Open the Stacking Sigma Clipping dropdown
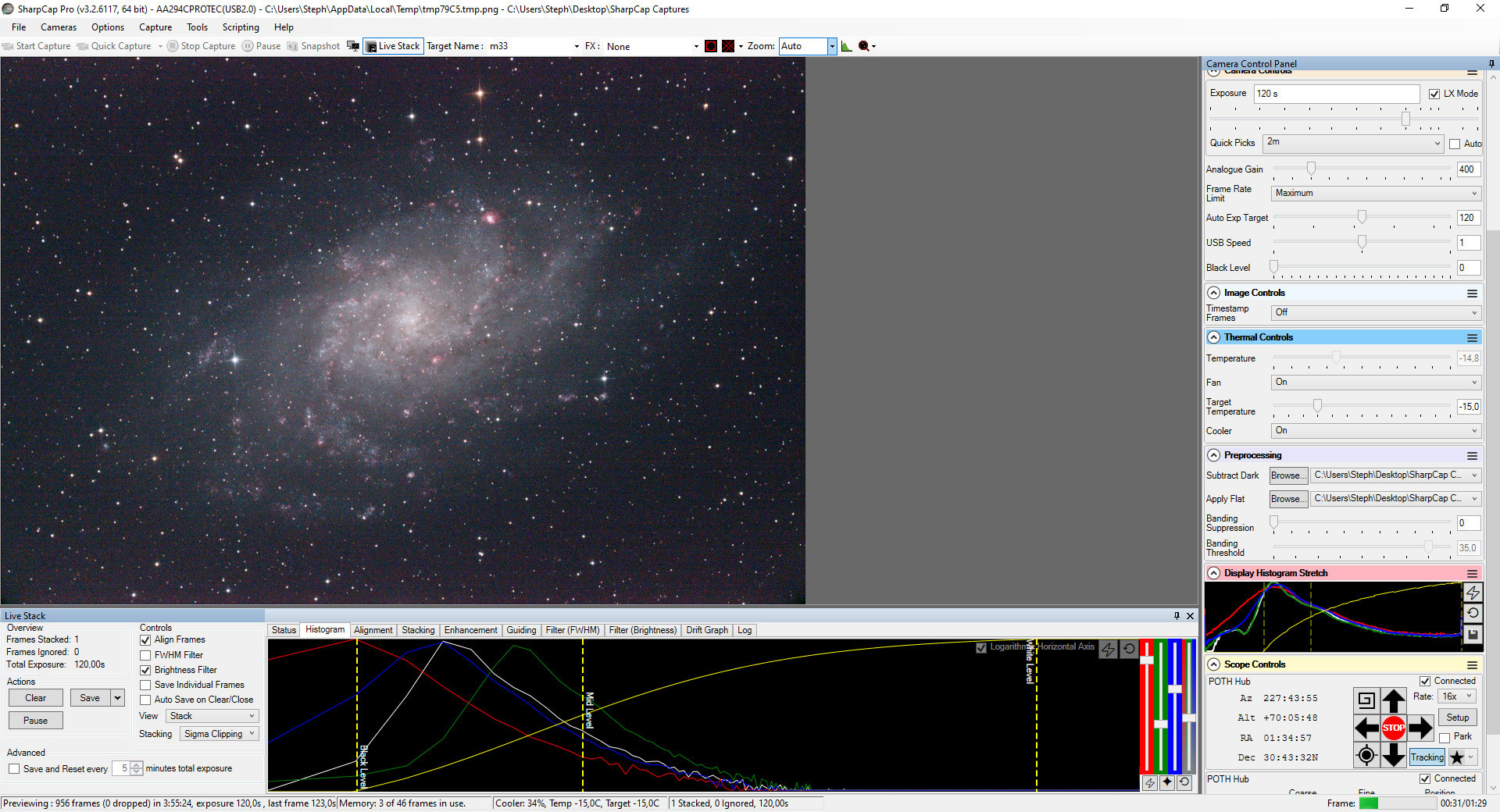Screen dimensions: 1500x812 coord(220,734)
